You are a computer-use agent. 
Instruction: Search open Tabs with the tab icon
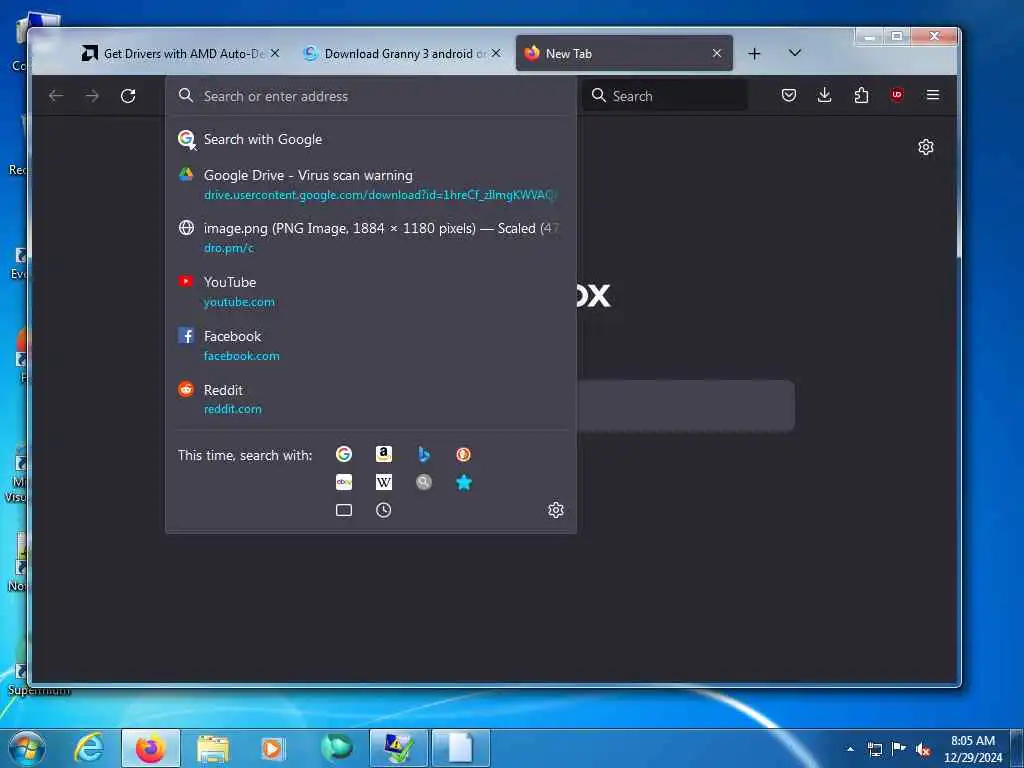(344, 510)
